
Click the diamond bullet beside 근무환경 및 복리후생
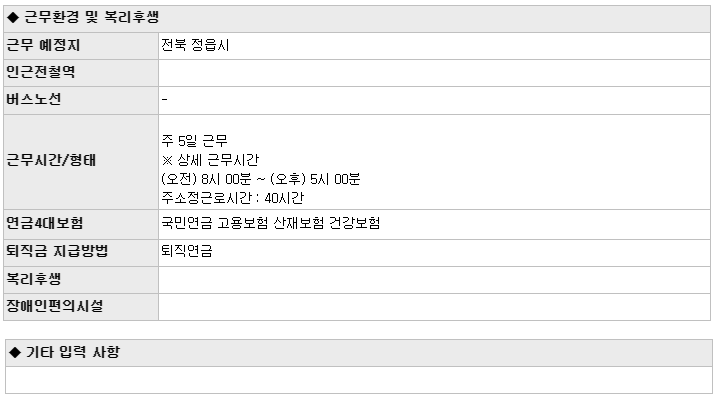tap(13, 17)
